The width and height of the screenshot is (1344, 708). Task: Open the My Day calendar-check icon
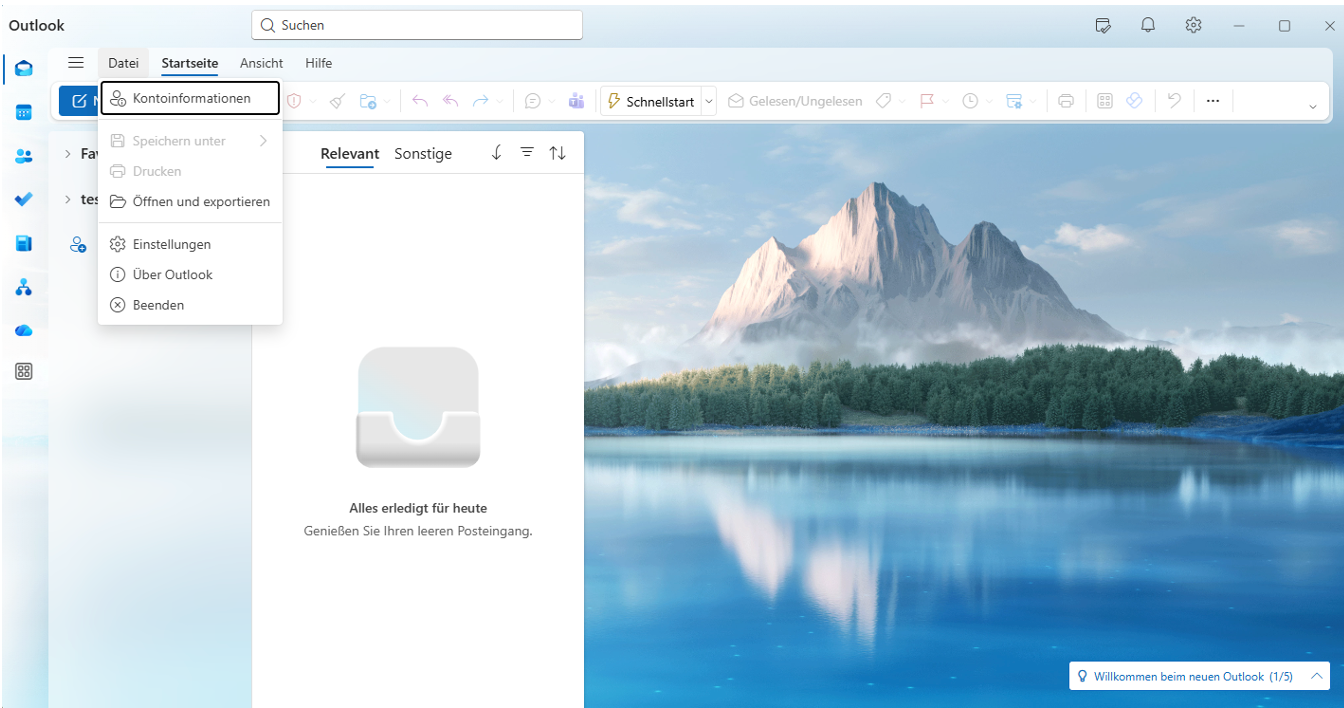point(1103,25)
